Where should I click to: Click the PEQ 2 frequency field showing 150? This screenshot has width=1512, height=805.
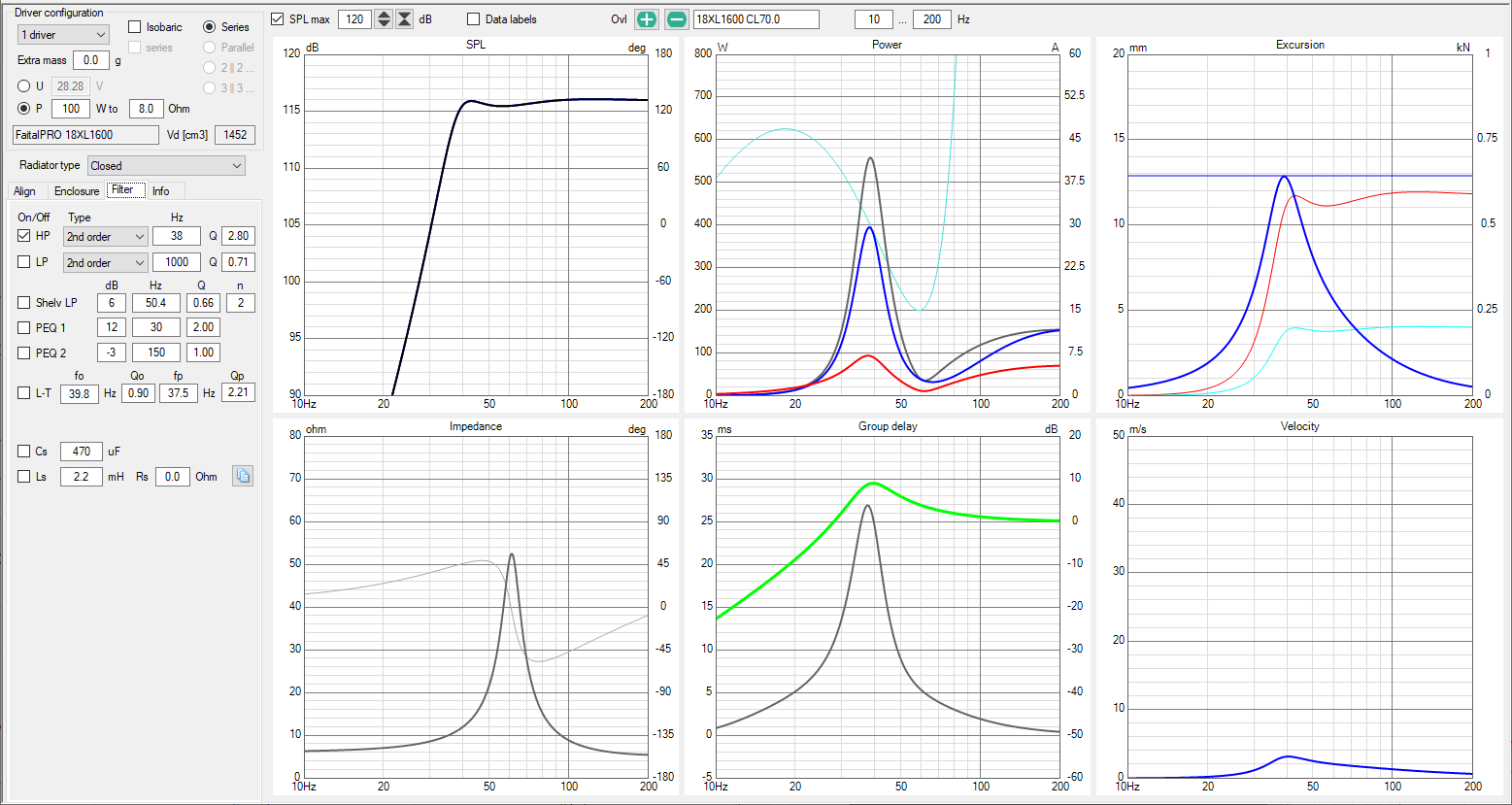tap(156, 352)
